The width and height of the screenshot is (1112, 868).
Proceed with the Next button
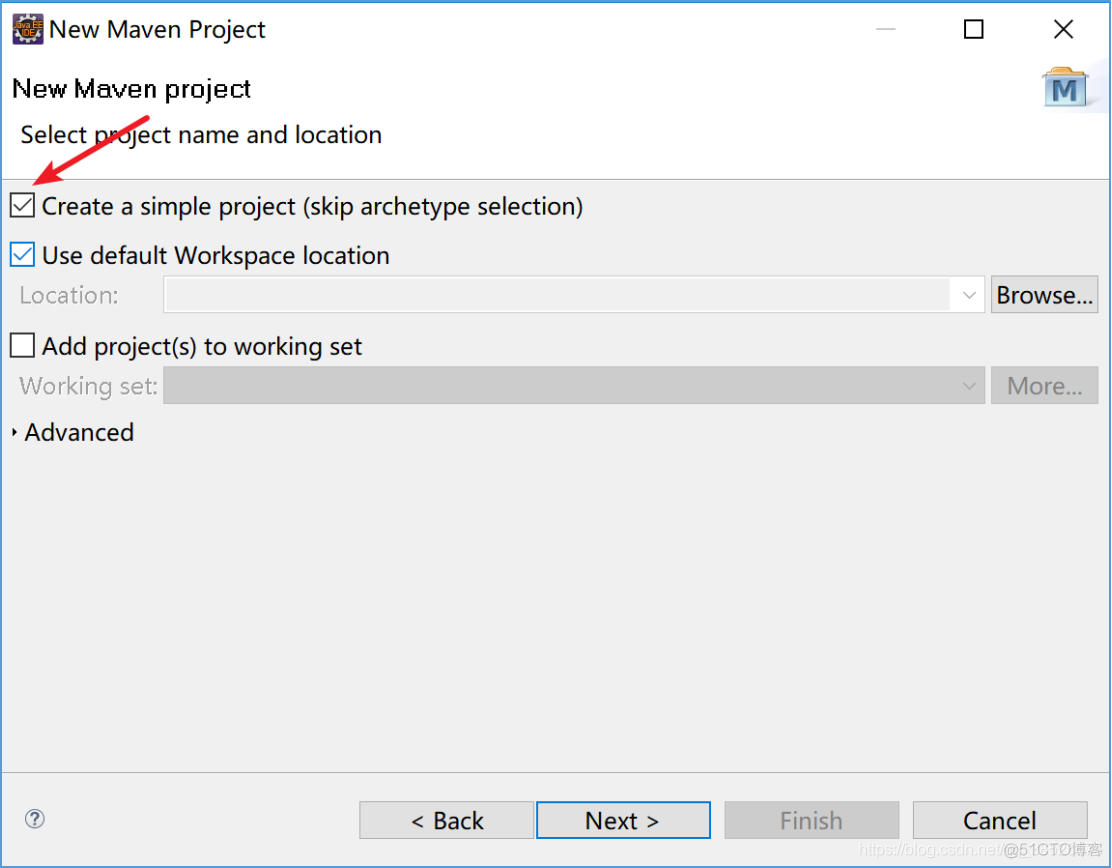pos(623,820)
